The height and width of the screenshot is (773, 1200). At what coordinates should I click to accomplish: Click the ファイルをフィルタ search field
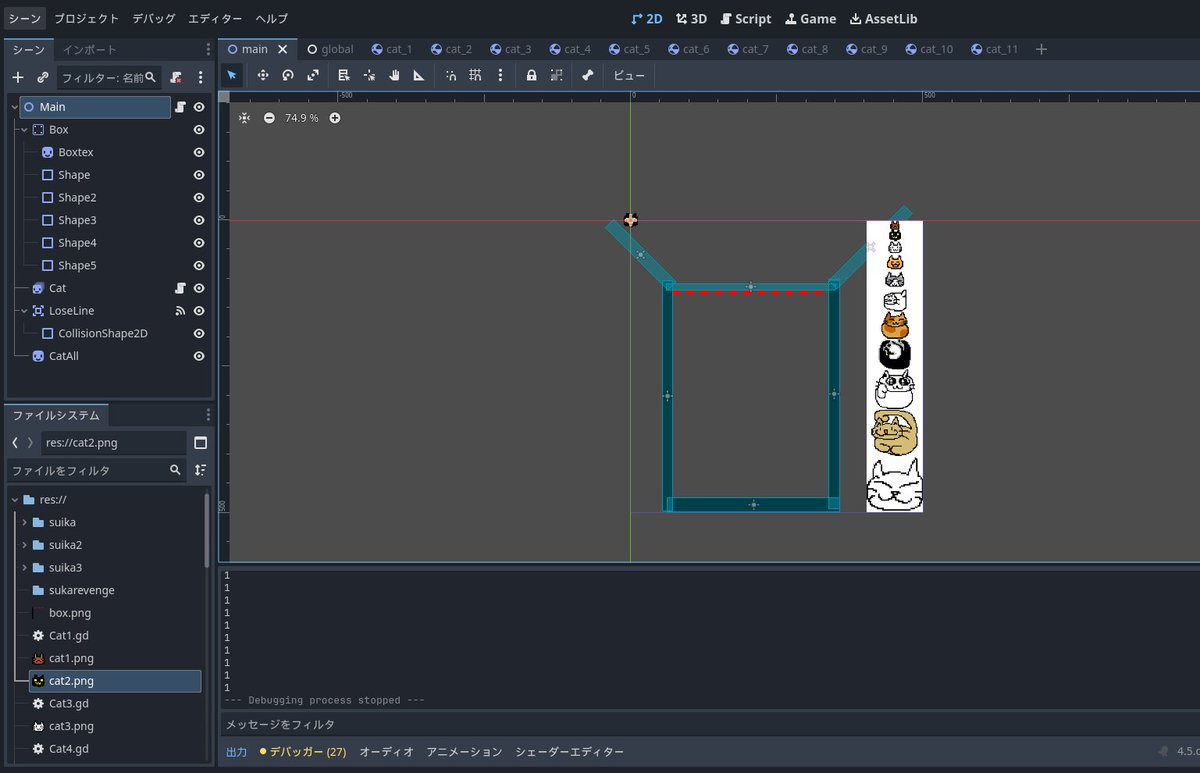(96, 470)
